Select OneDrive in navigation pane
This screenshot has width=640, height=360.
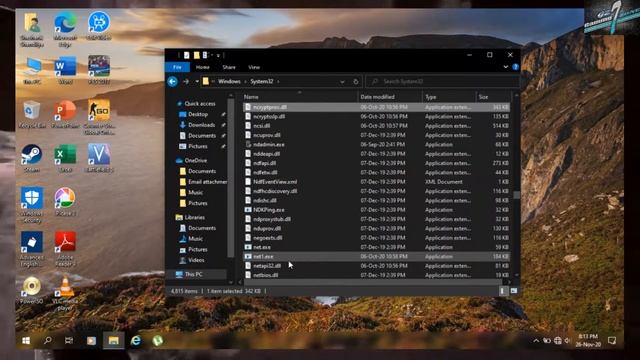point(195,160)
